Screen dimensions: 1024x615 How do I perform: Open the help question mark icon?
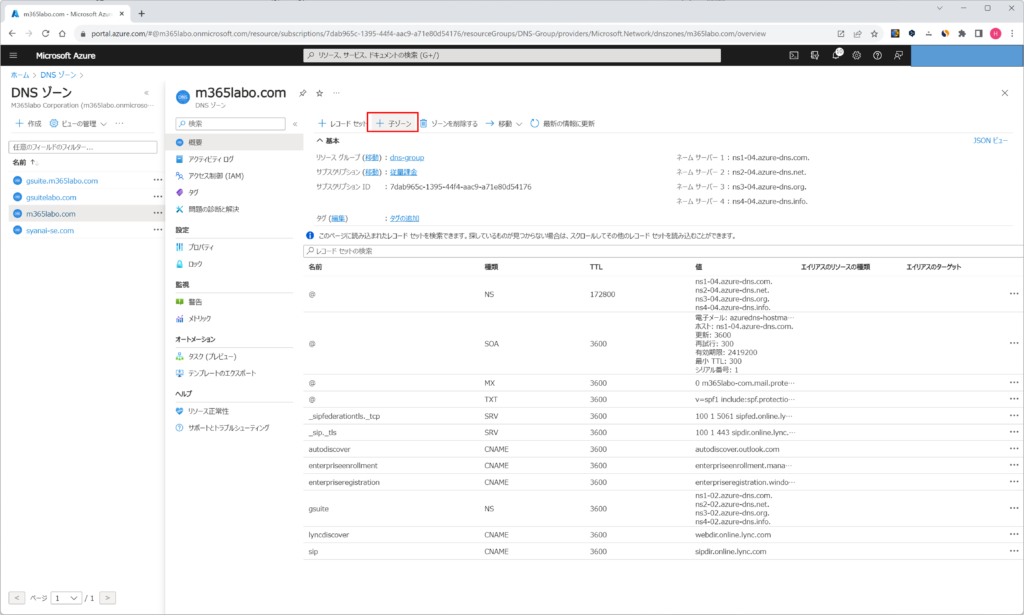pos(877,55)
